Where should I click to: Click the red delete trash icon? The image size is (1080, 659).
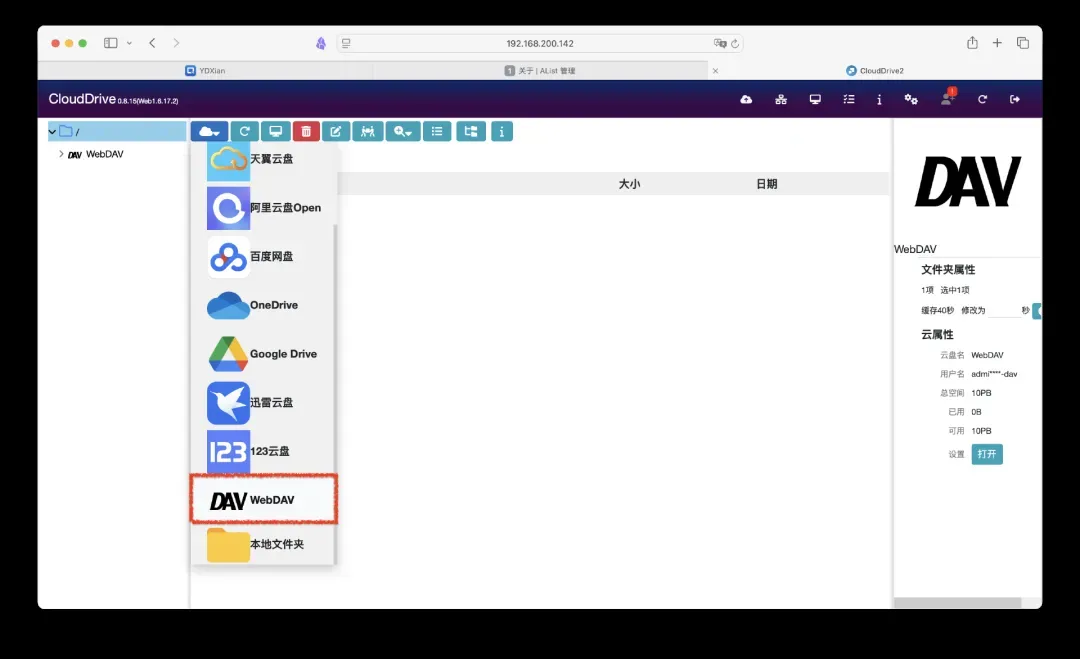click(x=306, y=131)
